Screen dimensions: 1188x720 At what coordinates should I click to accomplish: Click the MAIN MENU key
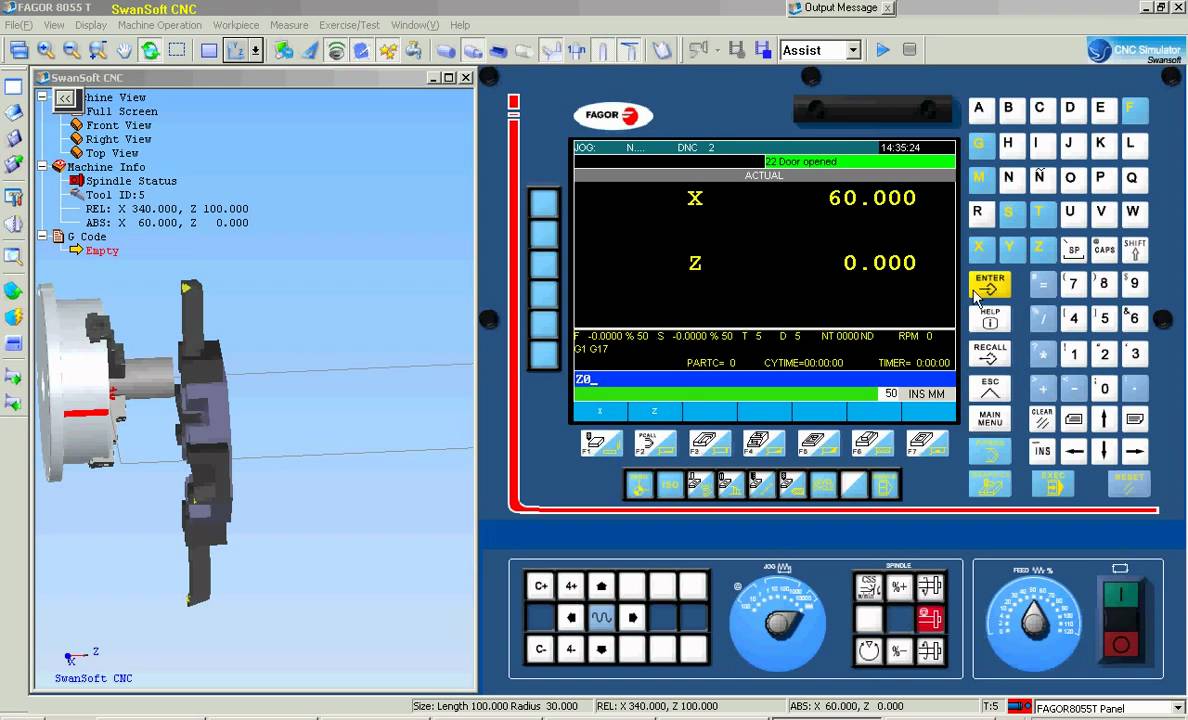coord(989,418)
